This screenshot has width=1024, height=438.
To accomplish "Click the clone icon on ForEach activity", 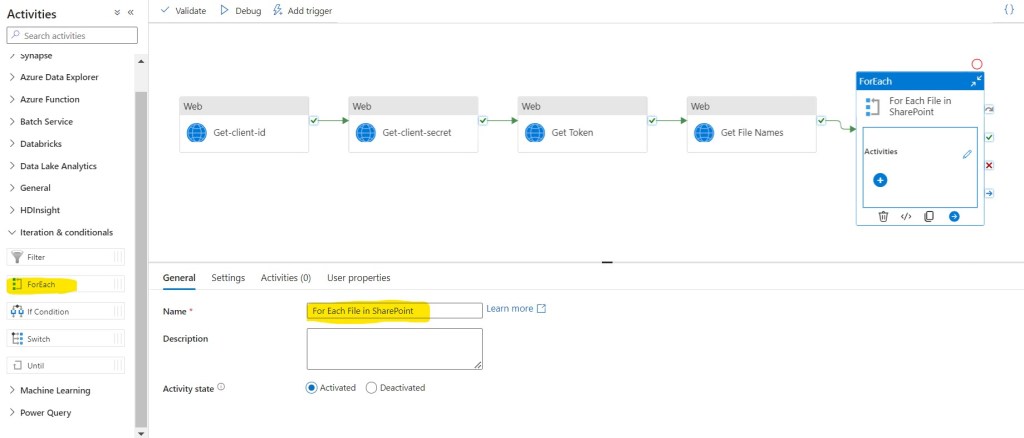I will pos(929,216).
